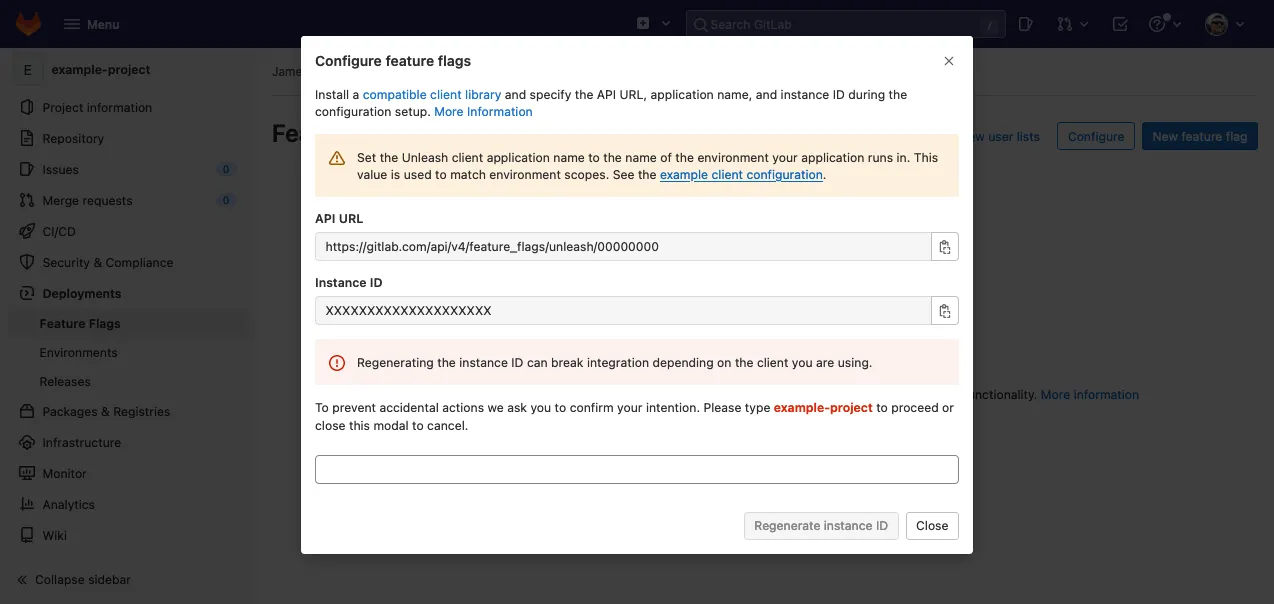Click the Repository sidebar icon
The width and height of the screenshot is (1274, 604).
27,139
